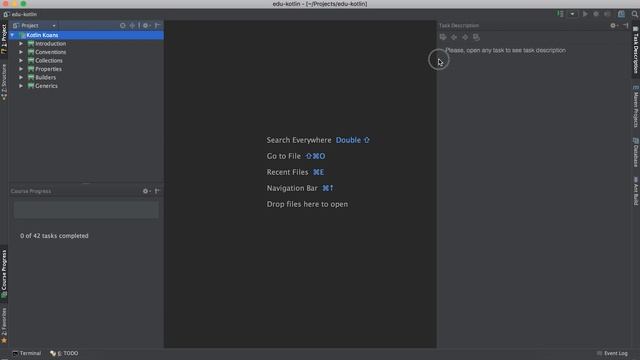Click the Favorites star icon in left sidebar
The width and height of the screenshot is (640, 360).
[x=4, y=340]
